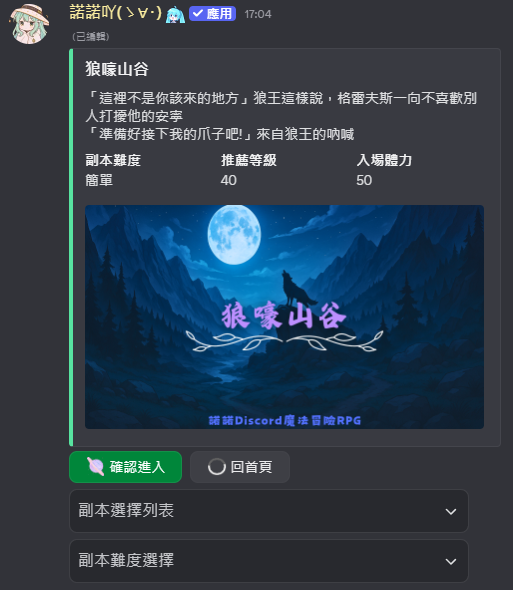513x590 pixels.
Task: Select the 回首頁 button
Action: click(x=240, y=467)
